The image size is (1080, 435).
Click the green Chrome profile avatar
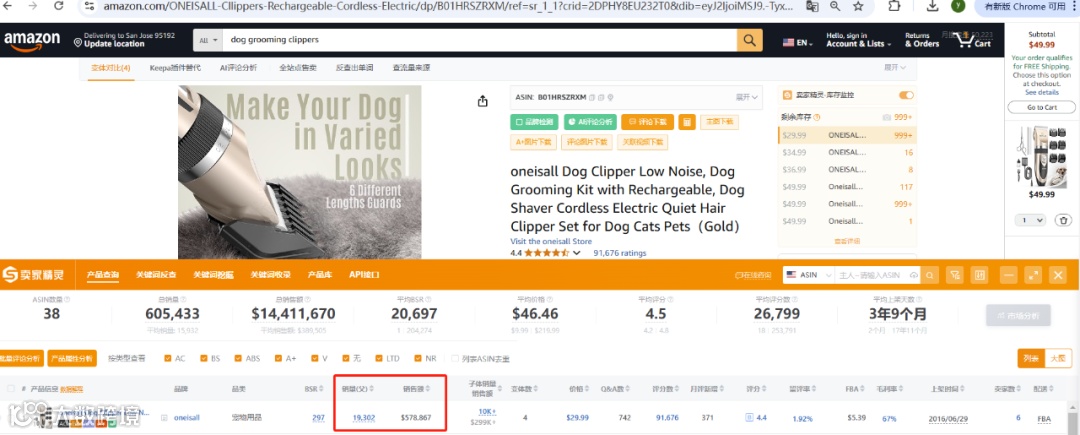[x=957, y=6]
